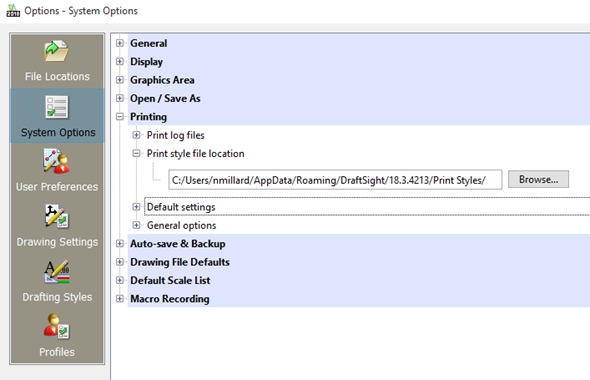Open the Profiles user icon
The height and width of the screenshot is (380, 590).
click(56, 326)
